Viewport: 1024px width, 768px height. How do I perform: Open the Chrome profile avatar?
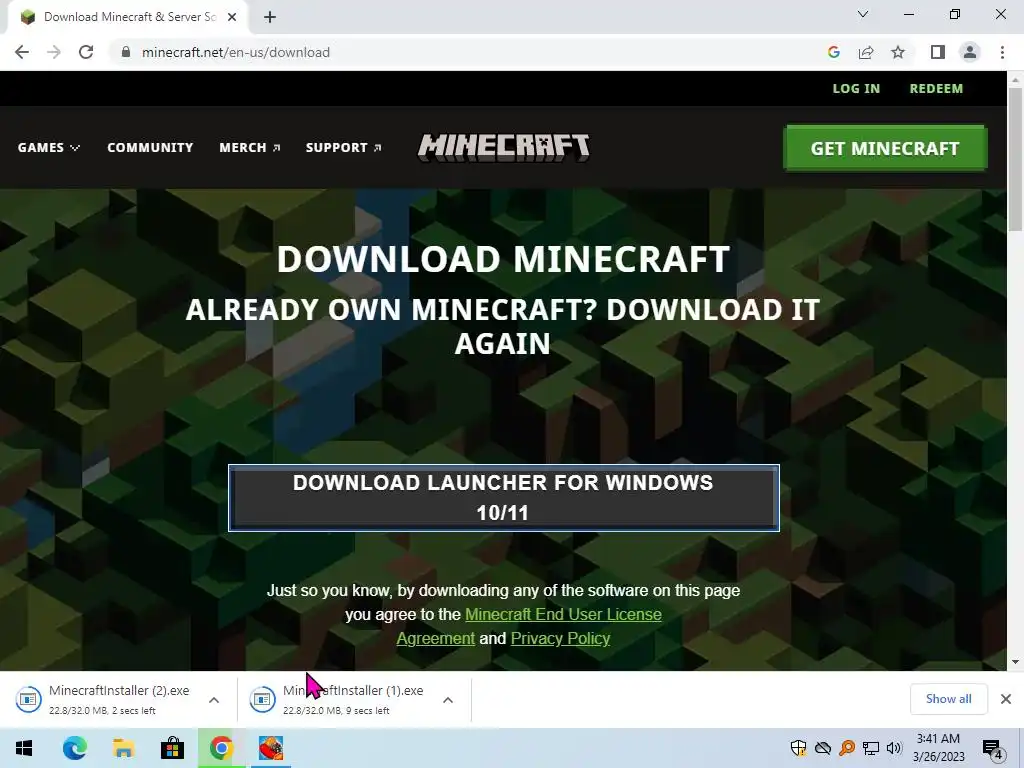(x=970, y=52)
